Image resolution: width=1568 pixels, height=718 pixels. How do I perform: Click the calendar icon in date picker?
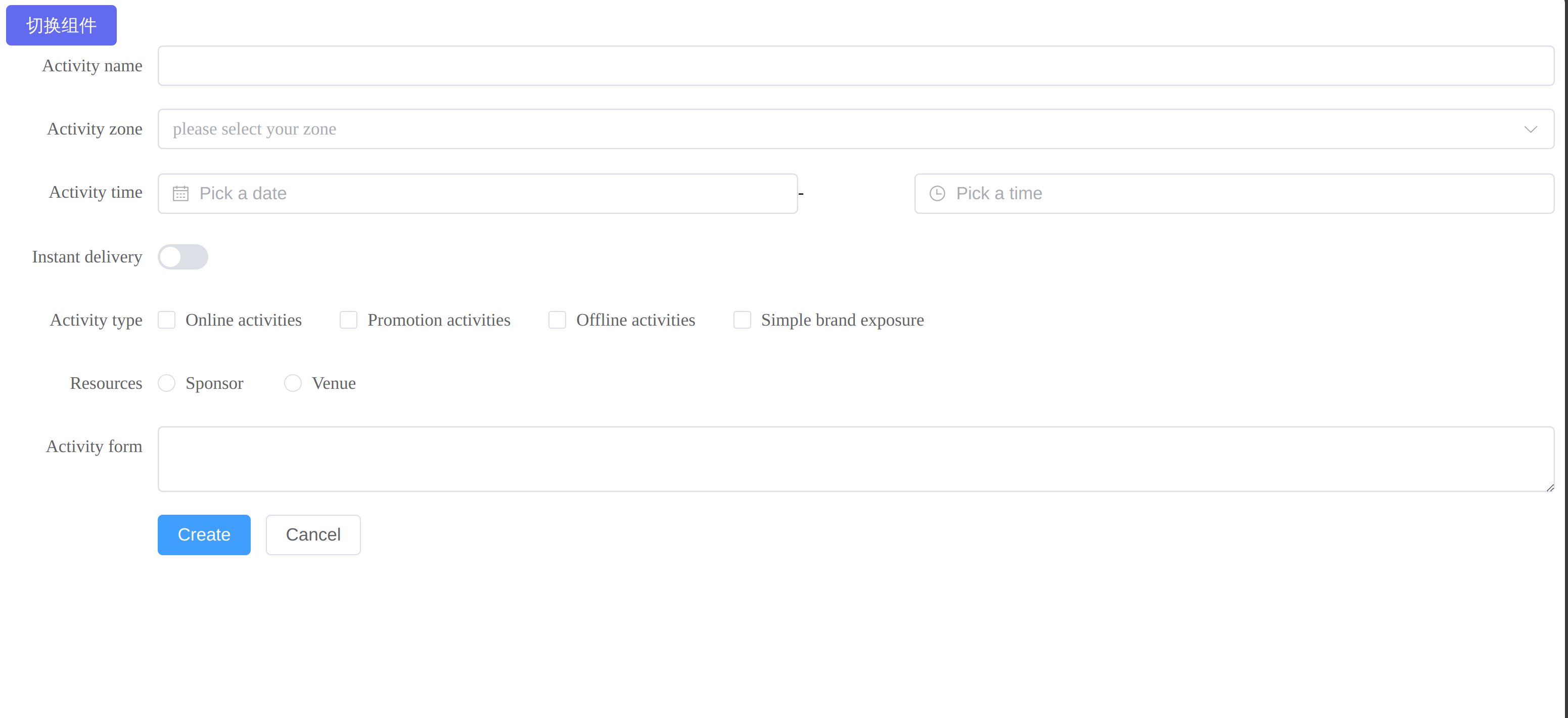(180, 194)
